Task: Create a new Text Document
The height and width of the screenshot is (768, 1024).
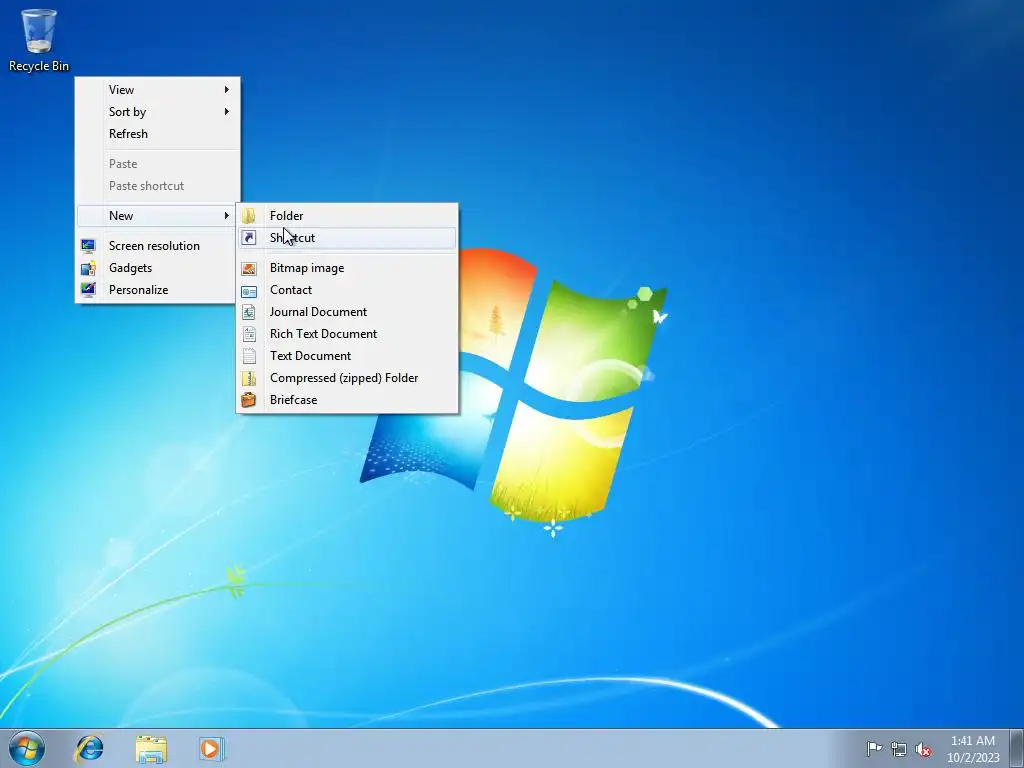Action: (347, 356)
